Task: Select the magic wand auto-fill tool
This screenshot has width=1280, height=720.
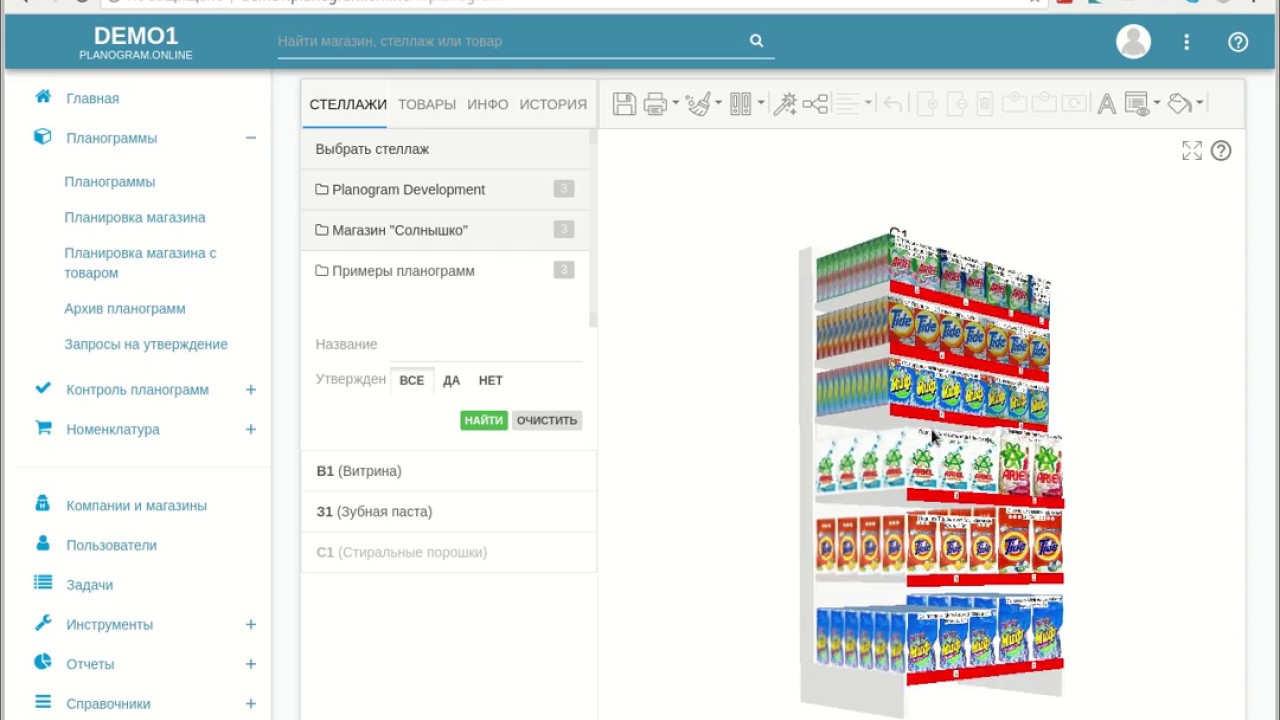Action: click(785, 104)
